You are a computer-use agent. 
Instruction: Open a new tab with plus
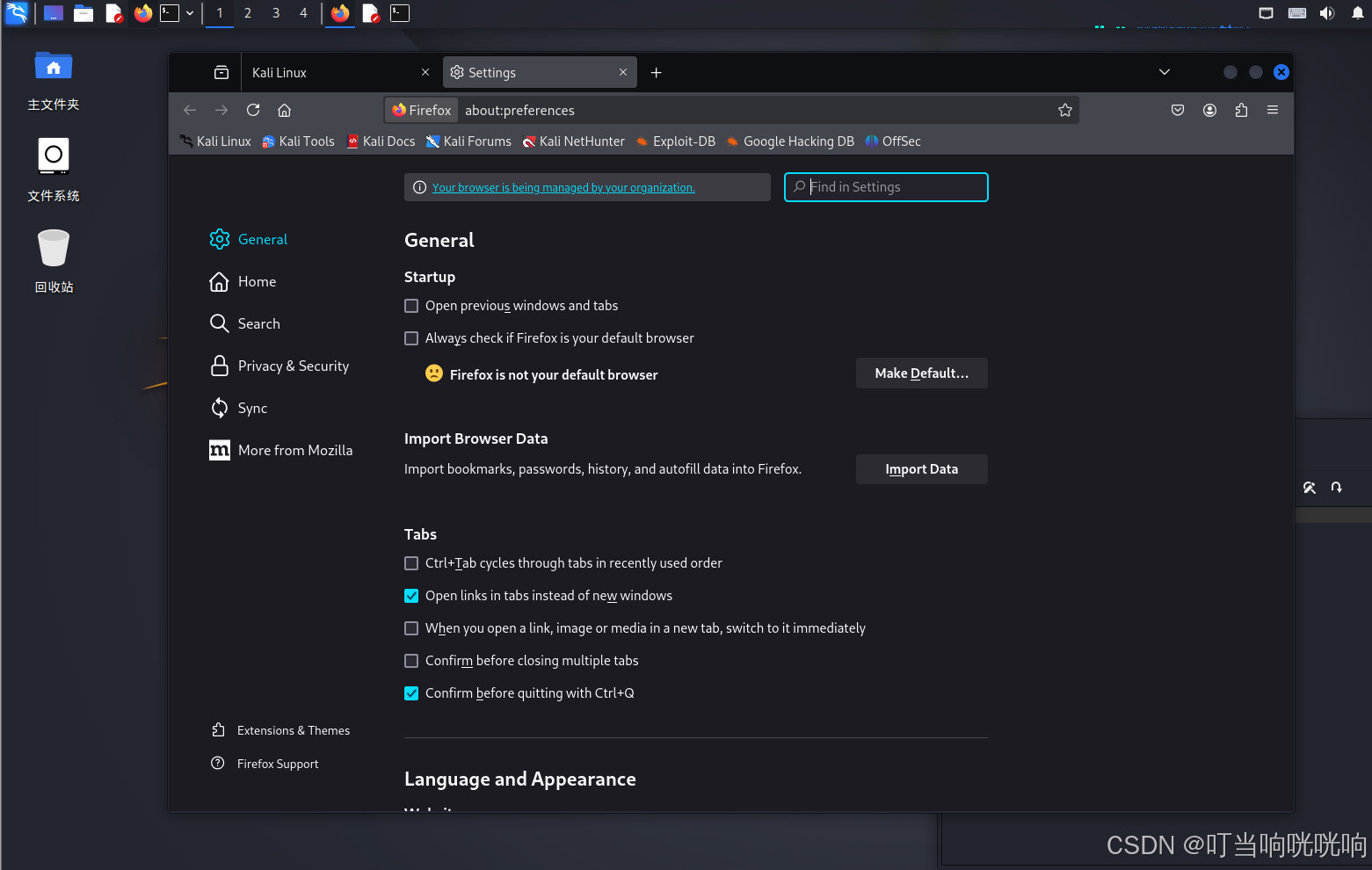(656, 72)
